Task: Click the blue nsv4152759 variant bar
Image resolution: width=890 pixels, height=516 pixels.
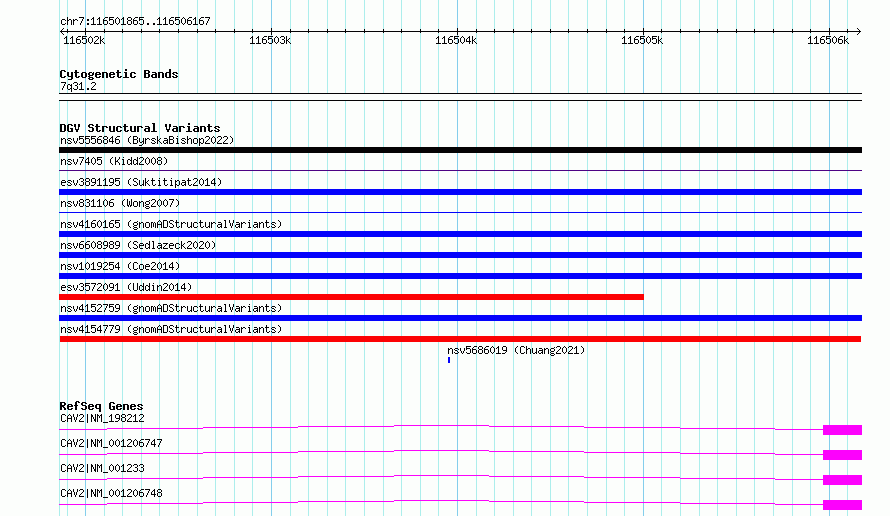Action: click(x=460, y=318)
